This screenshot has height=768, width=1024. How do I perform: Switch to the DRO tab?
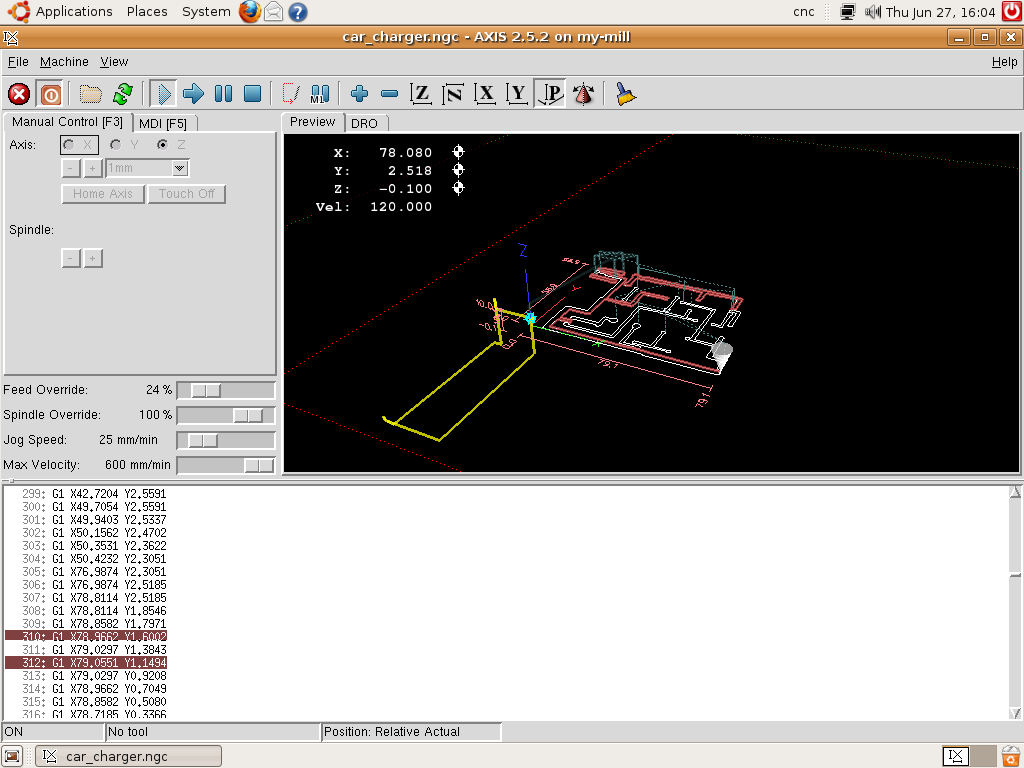point(364,123)
